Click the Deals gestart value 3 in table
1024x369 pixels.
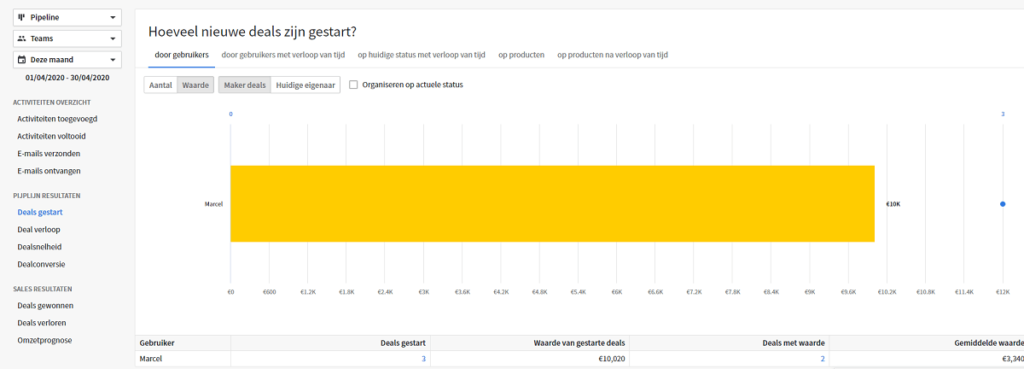[x=424, y=359]
